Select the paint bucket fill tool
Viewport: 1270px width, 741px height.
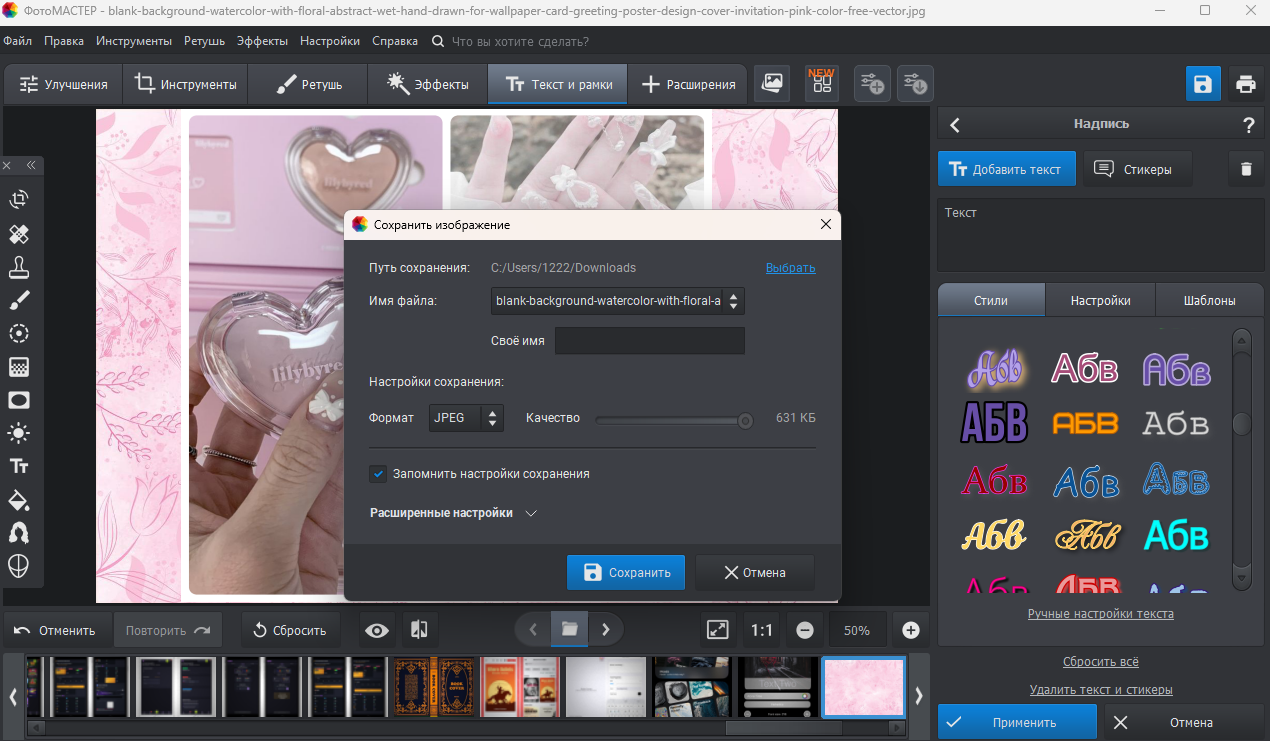point(19,499)
